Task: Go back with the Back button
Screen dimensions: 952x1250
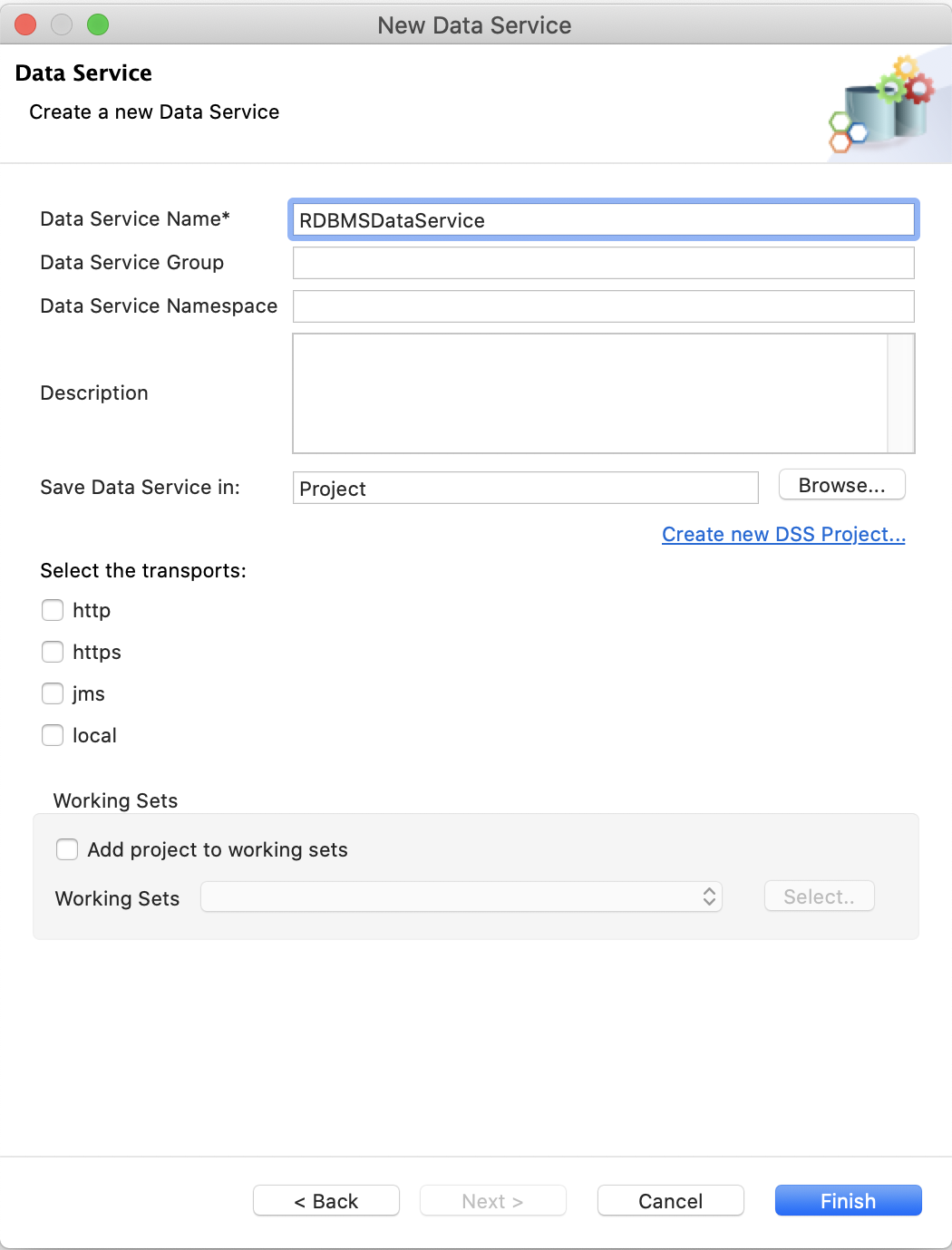Action: (x=326, y=1200)
